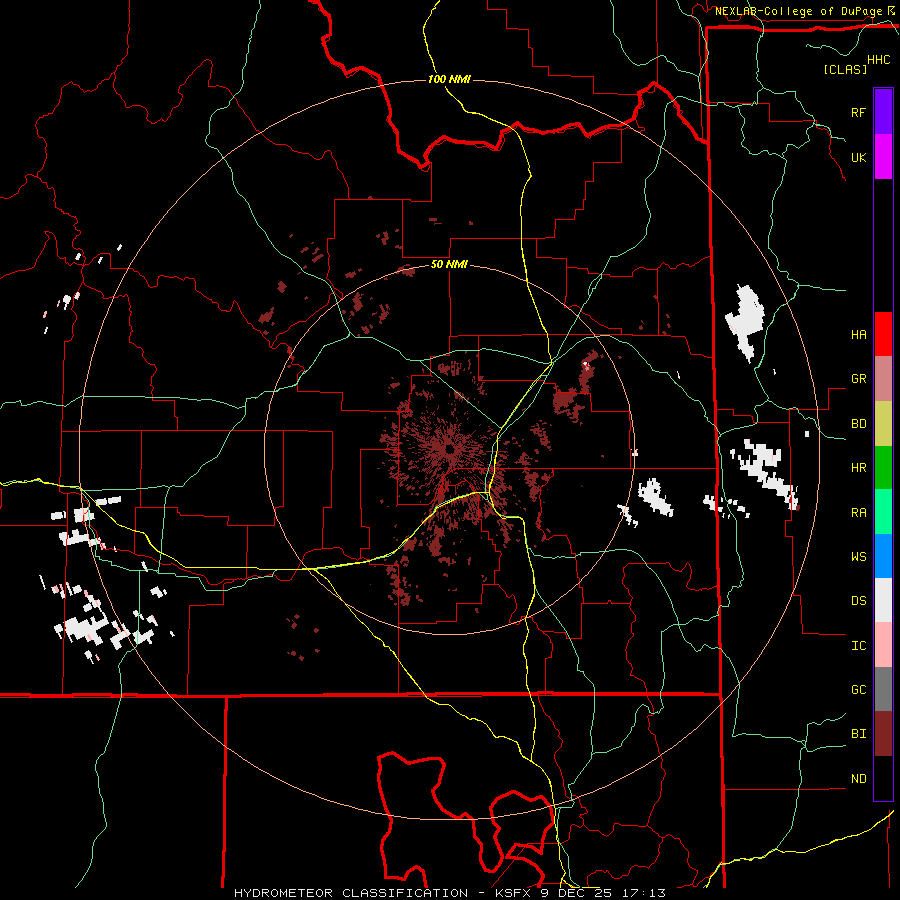900x900 pixels.
Task: Click the GC legend label
Action: tap(858, 689)
